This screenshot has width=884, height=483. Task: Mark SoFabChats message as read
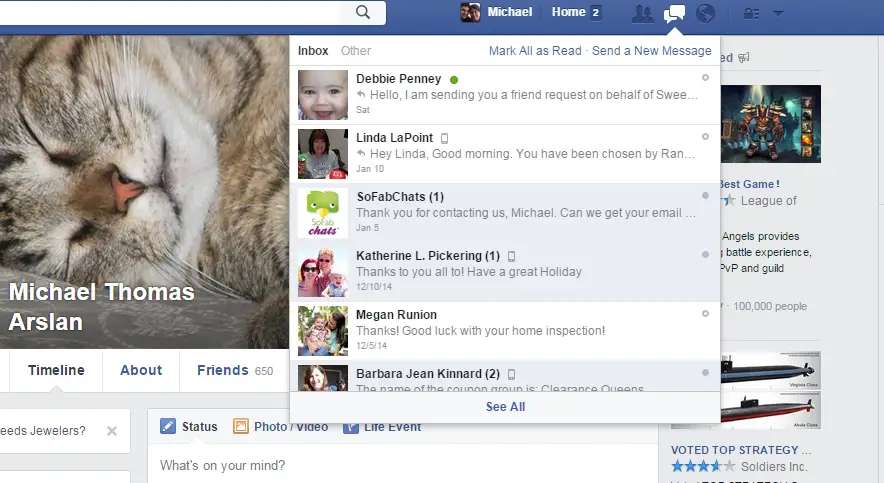pyautogui.click(x=705, y=196)
